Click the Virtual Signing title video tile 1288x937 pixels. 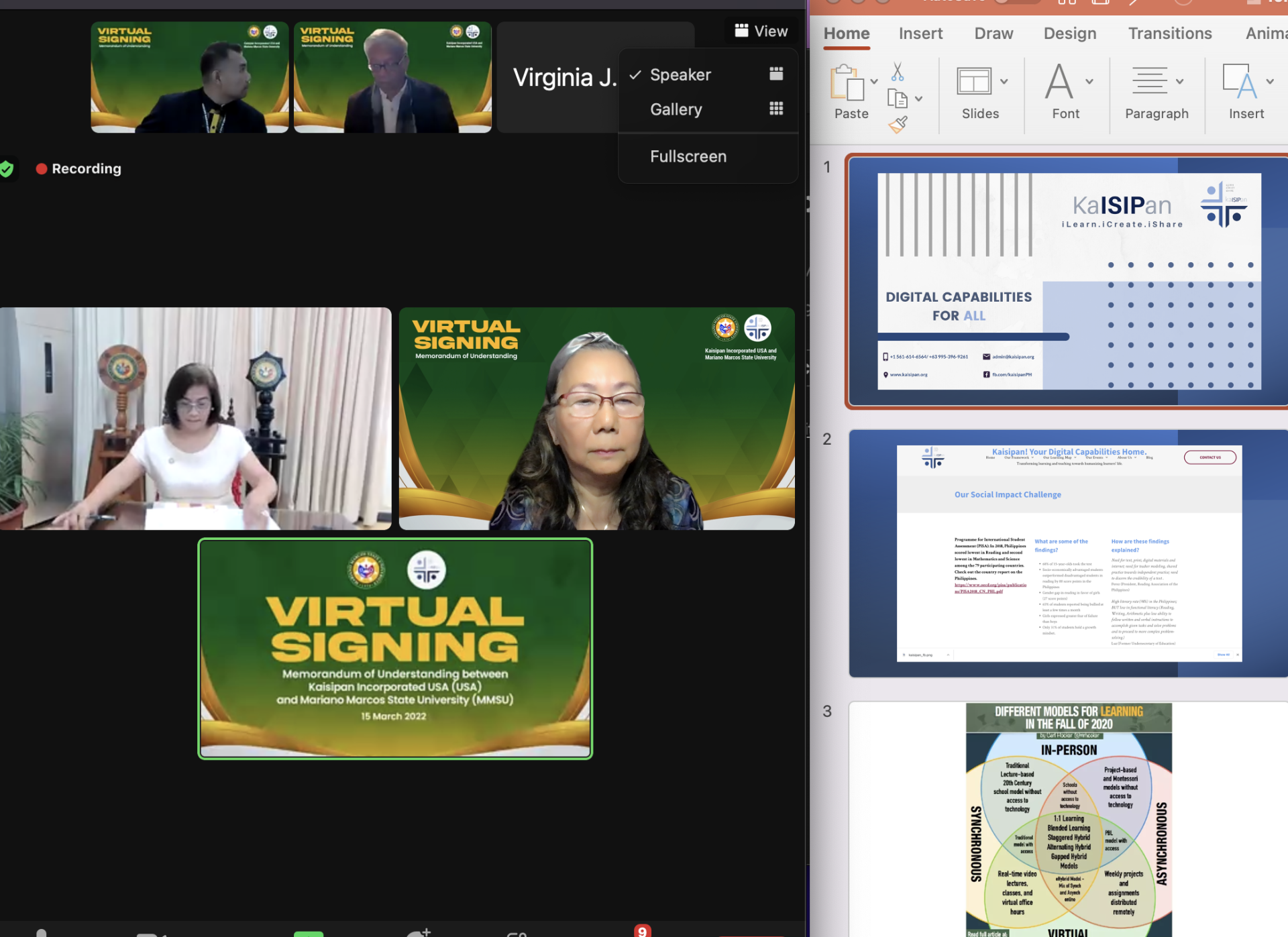(x=395, y=649)
